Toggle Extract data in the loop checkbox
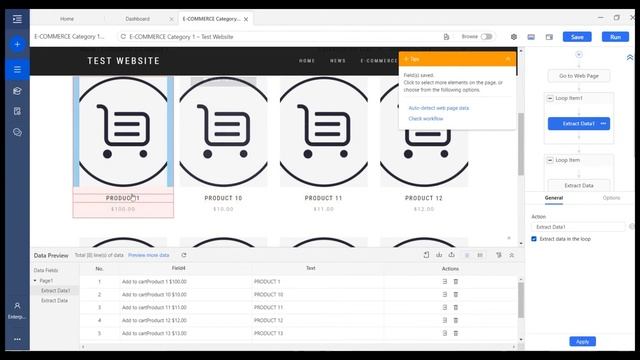 click(x=534, y=239)
